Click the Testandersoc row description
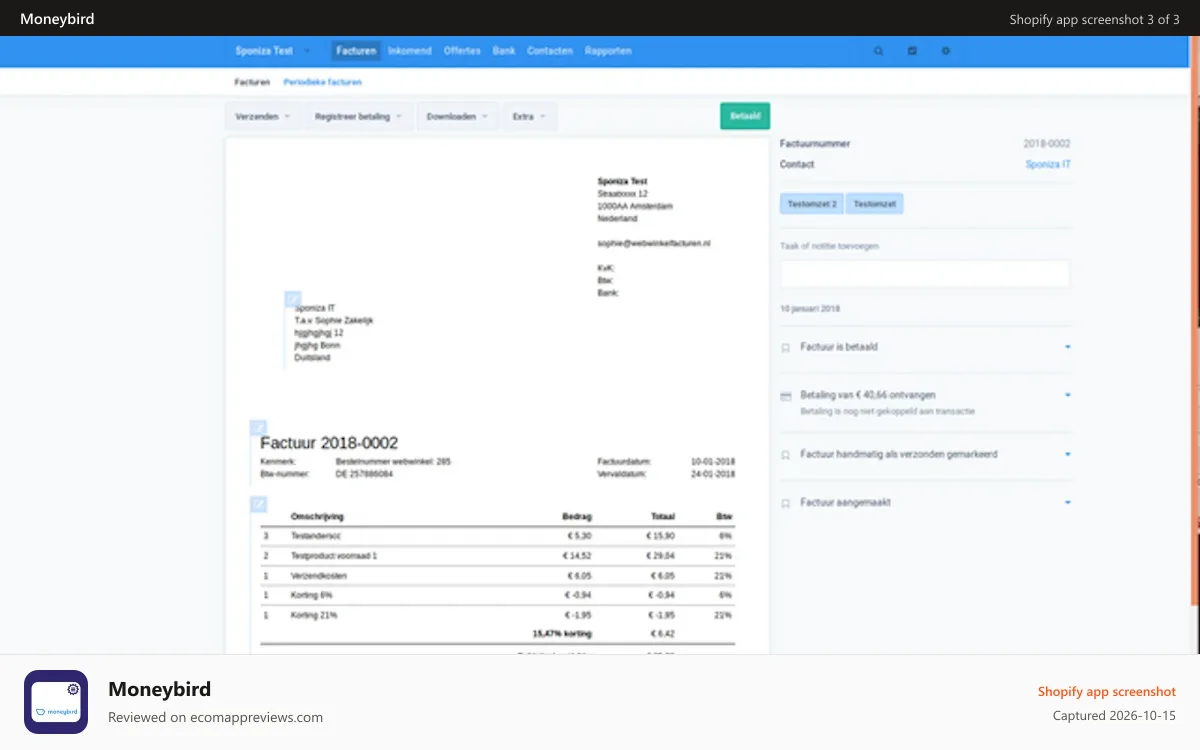 (x=316, y=536)
